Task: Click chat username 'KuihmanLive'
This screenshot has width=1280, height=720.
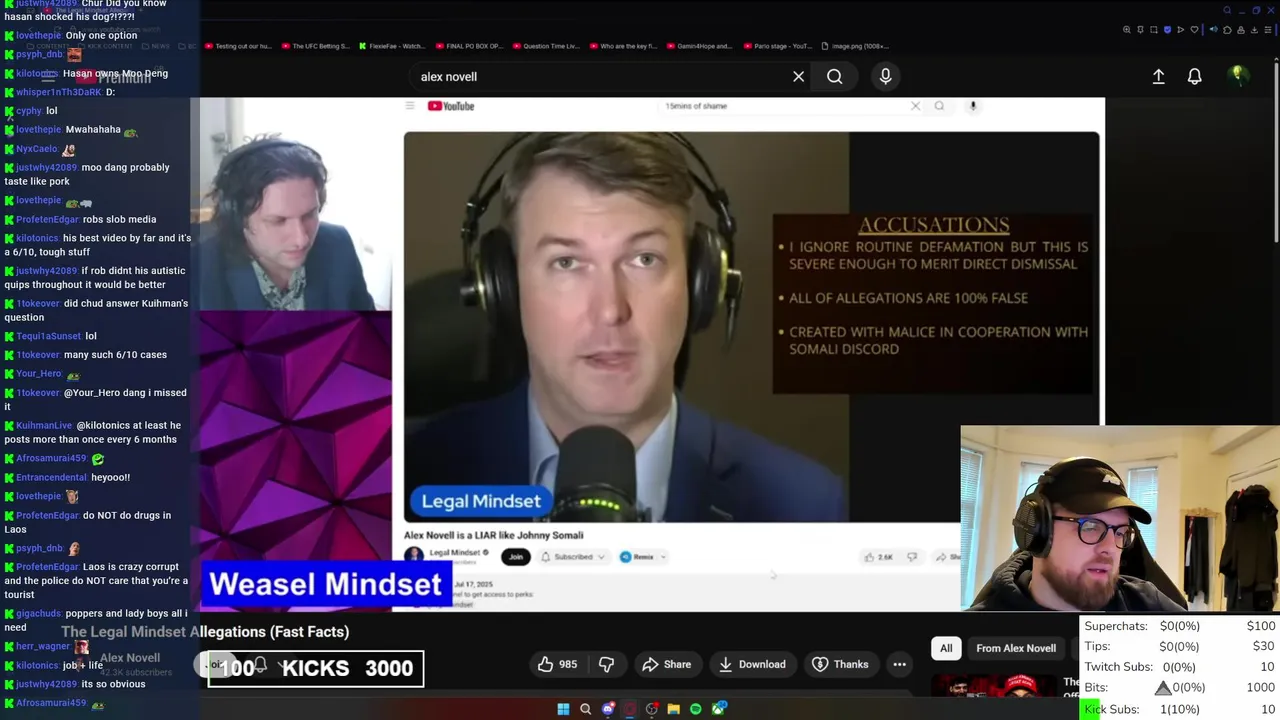Action: coord(44,425)
